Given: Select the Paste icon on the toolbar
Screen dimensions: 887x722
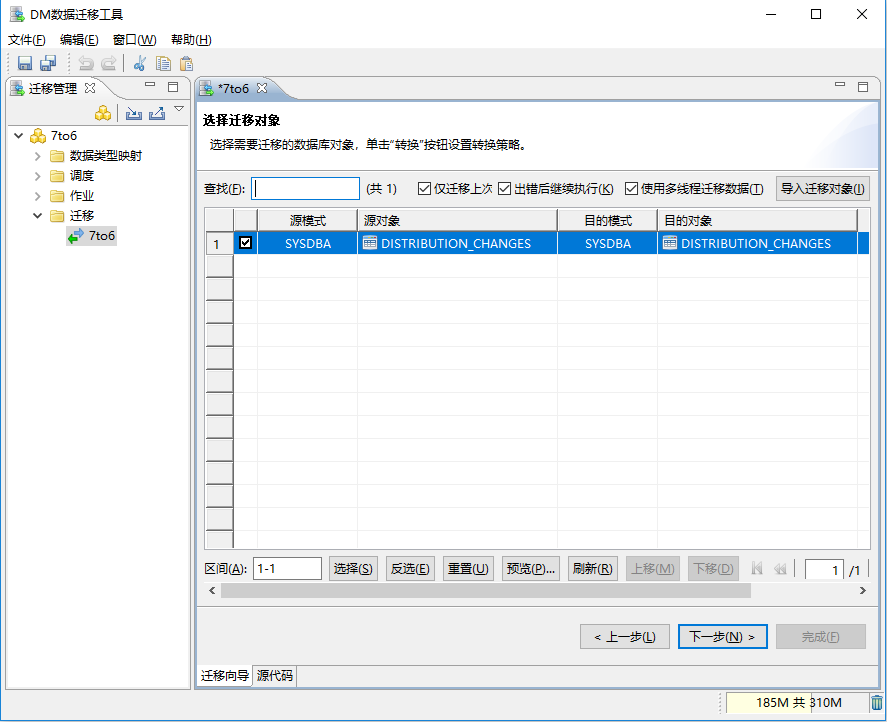Looking at the screenshot, I should [x=186, y=63].
